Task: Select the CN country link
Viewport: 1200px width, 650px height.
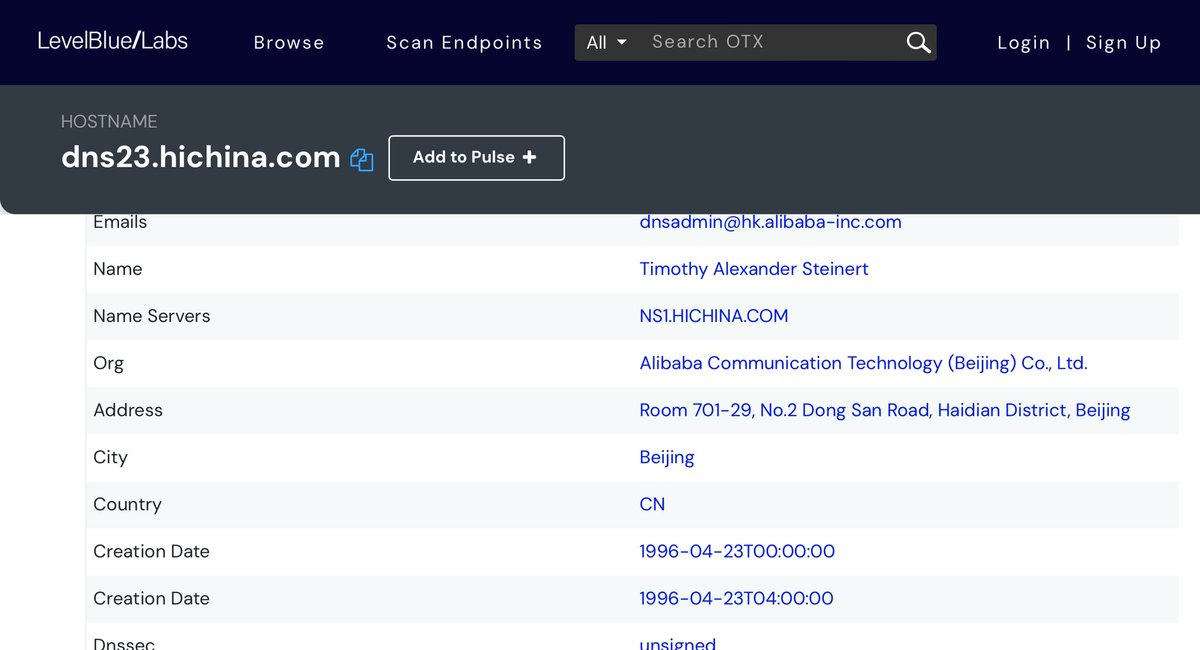Action: click(x=652, y=504)
